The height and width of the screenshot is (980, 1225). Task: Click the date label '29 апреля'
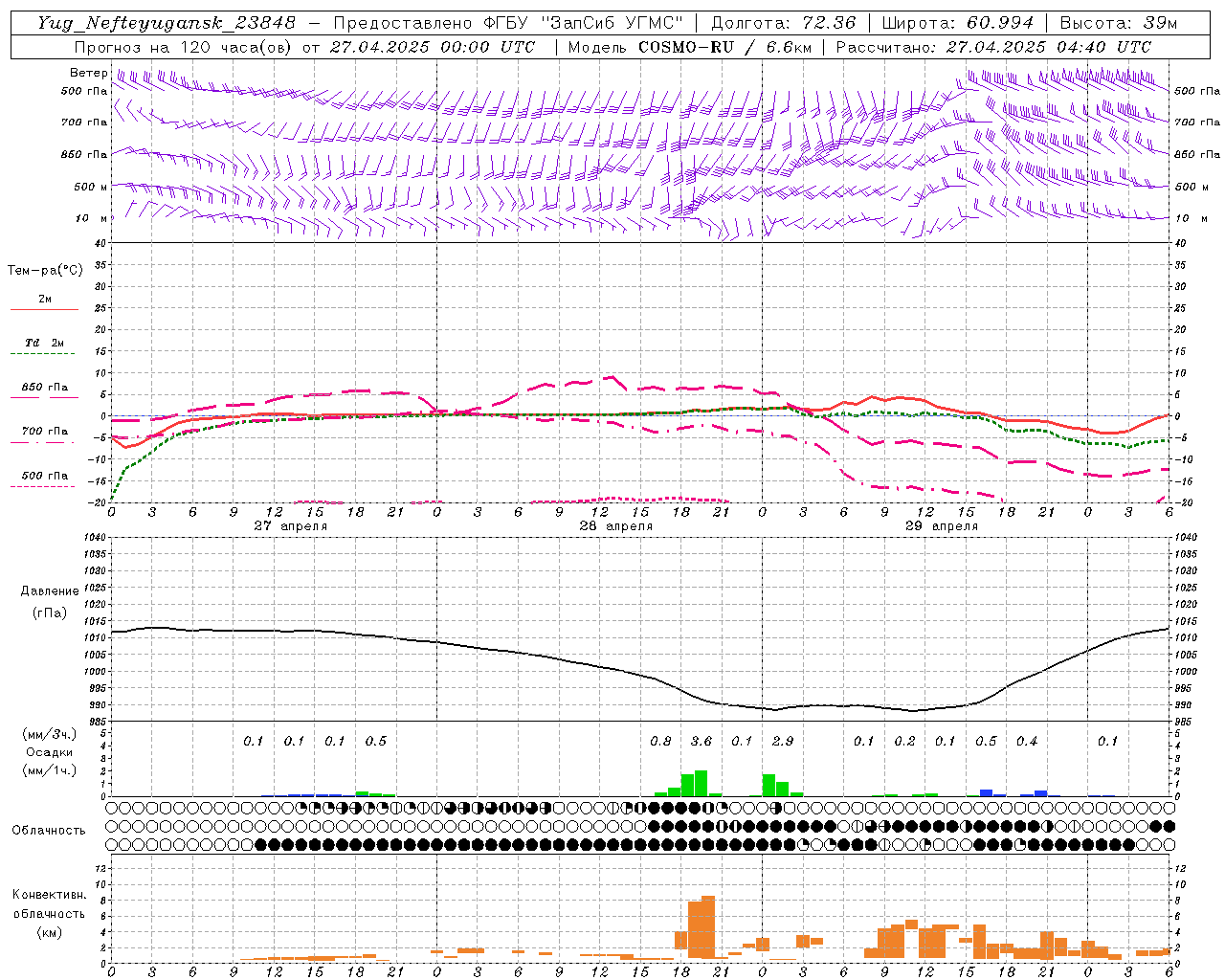(x=942, y=525)
